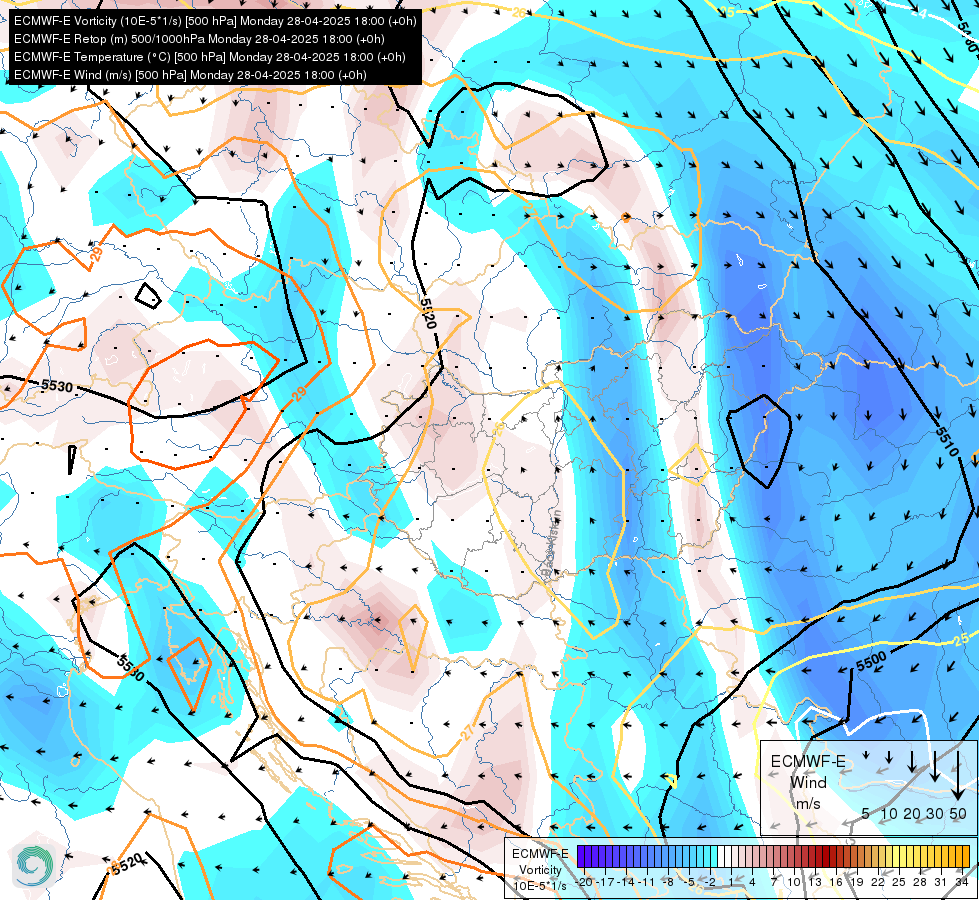Click the "34" vorticity scale value

[x=962, y=882]
